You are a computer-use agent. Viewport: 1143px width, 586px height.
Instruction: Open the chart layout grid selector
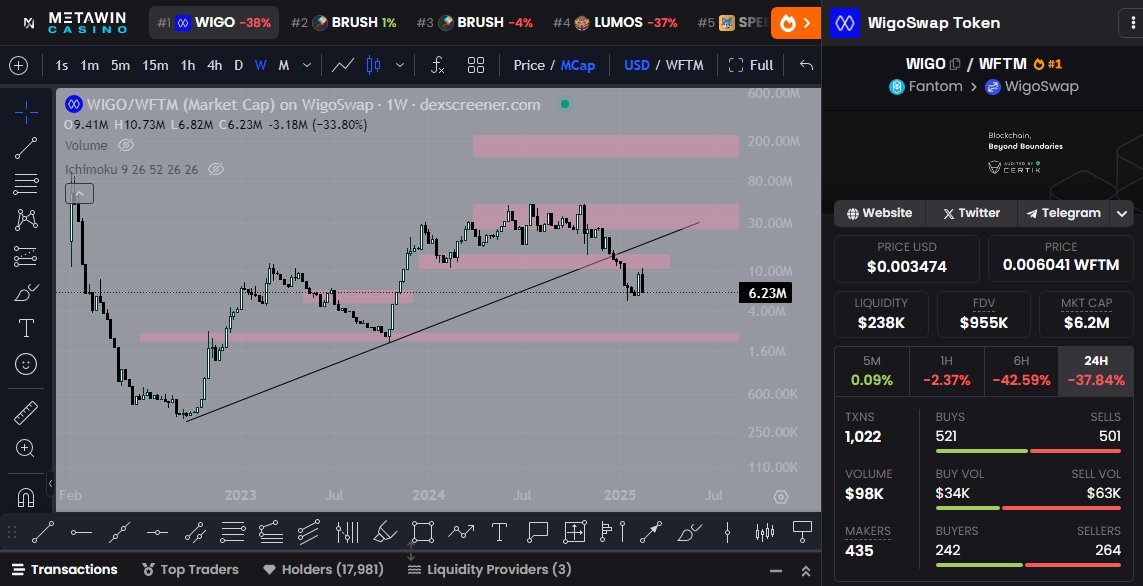pyautogui.click(x=476, y=66)
